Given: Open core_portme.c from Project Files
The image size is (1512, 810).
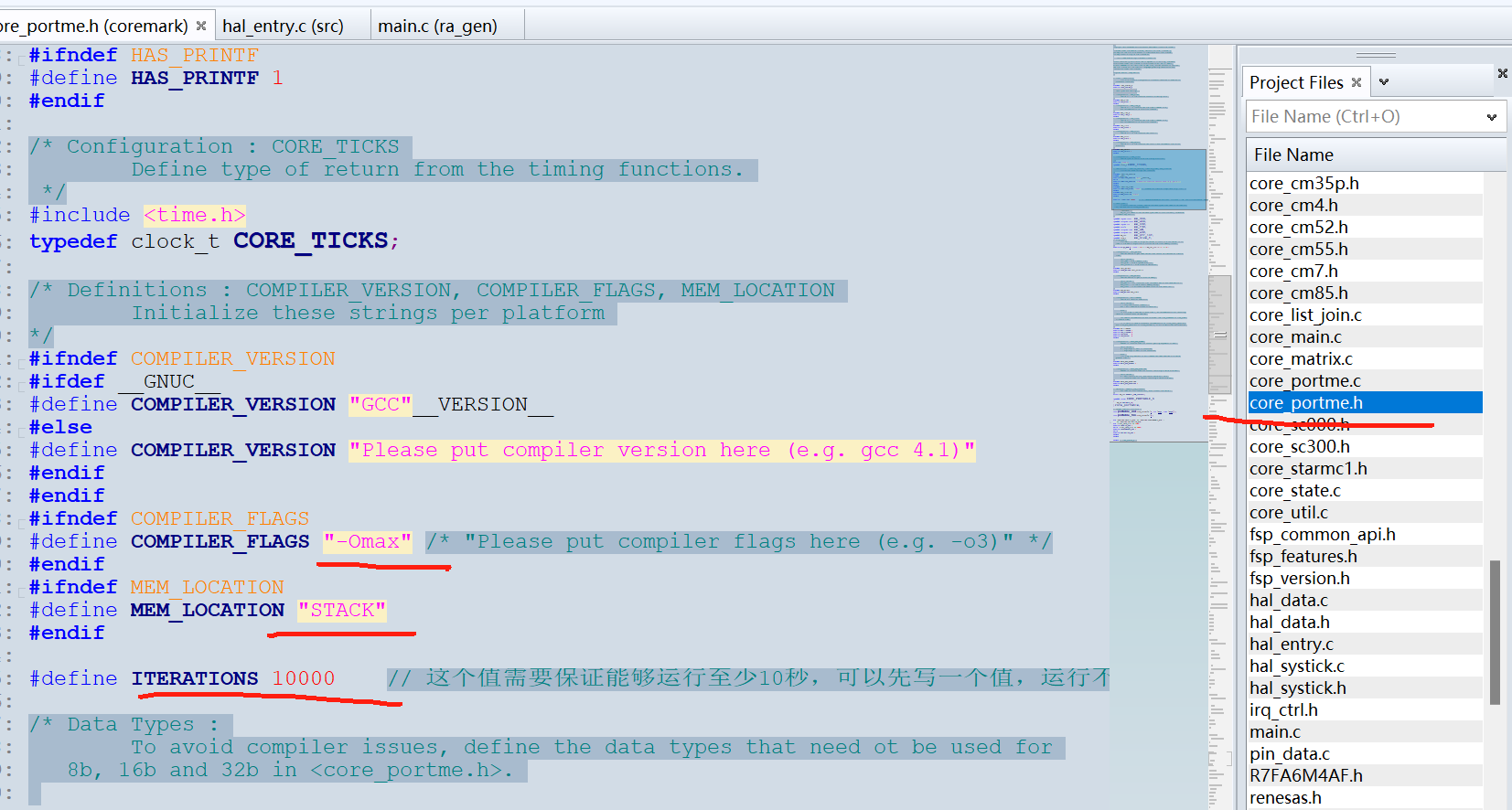Looking at the screenshot, I should [1365, 381].
